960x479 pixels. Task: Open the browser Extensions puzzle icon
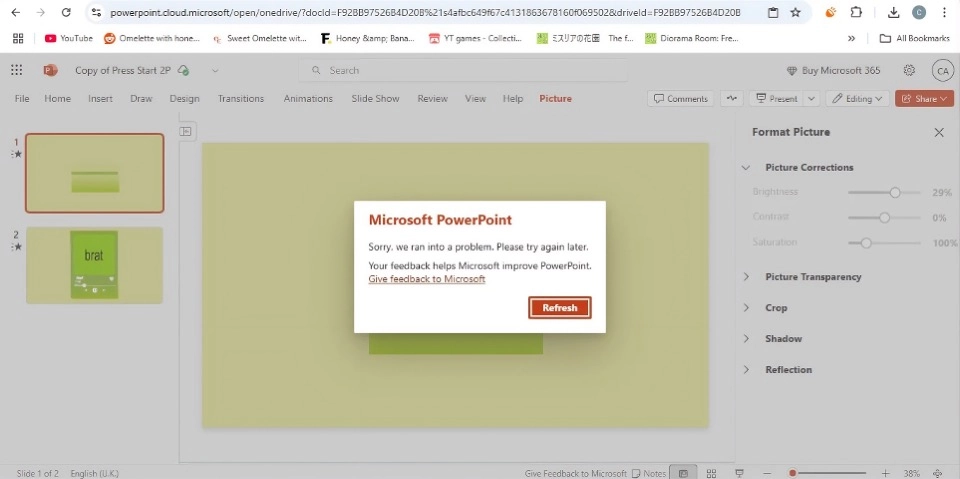click(x=856, y=12)
